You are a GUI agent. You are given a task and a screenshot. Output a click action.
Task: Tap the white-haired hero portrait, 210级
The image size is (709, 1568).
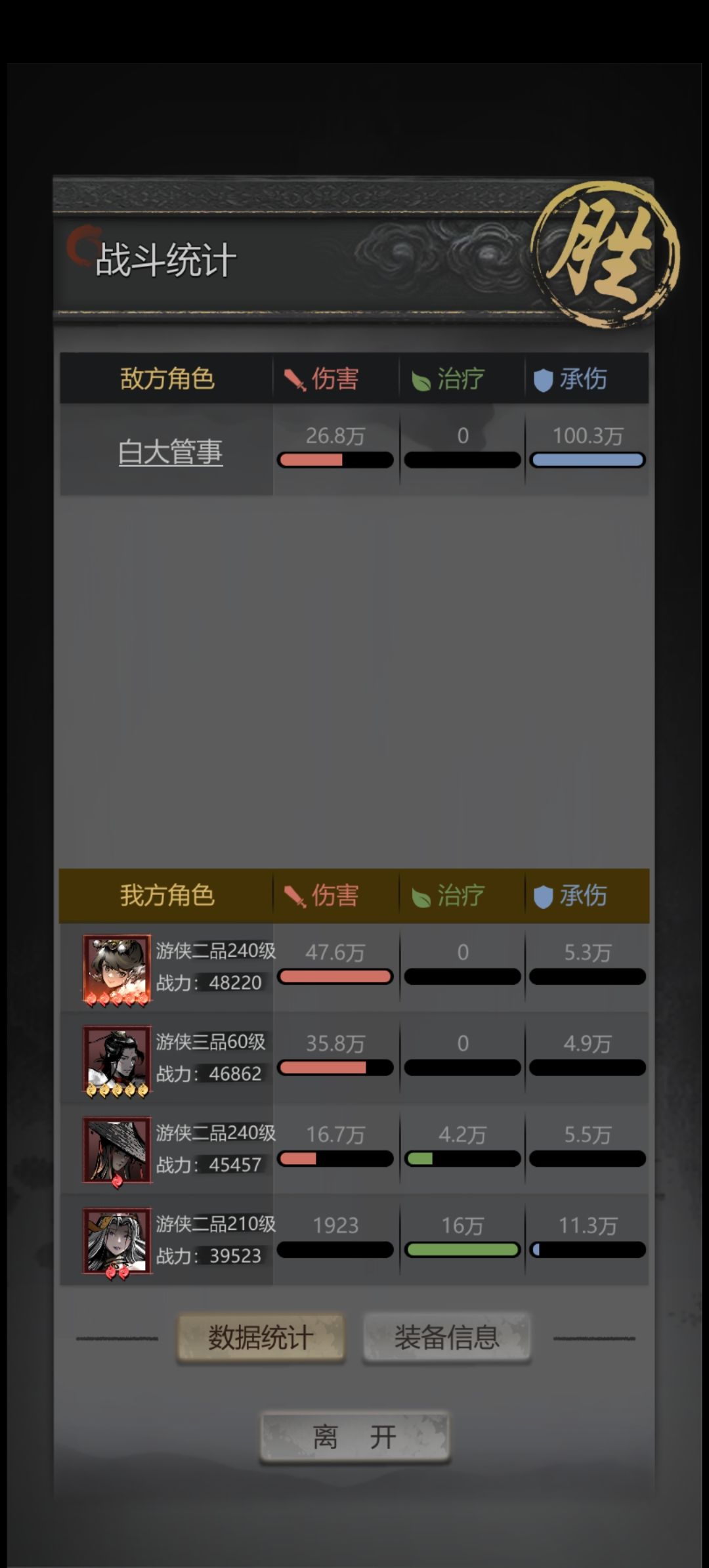[x=117, y=1242]
